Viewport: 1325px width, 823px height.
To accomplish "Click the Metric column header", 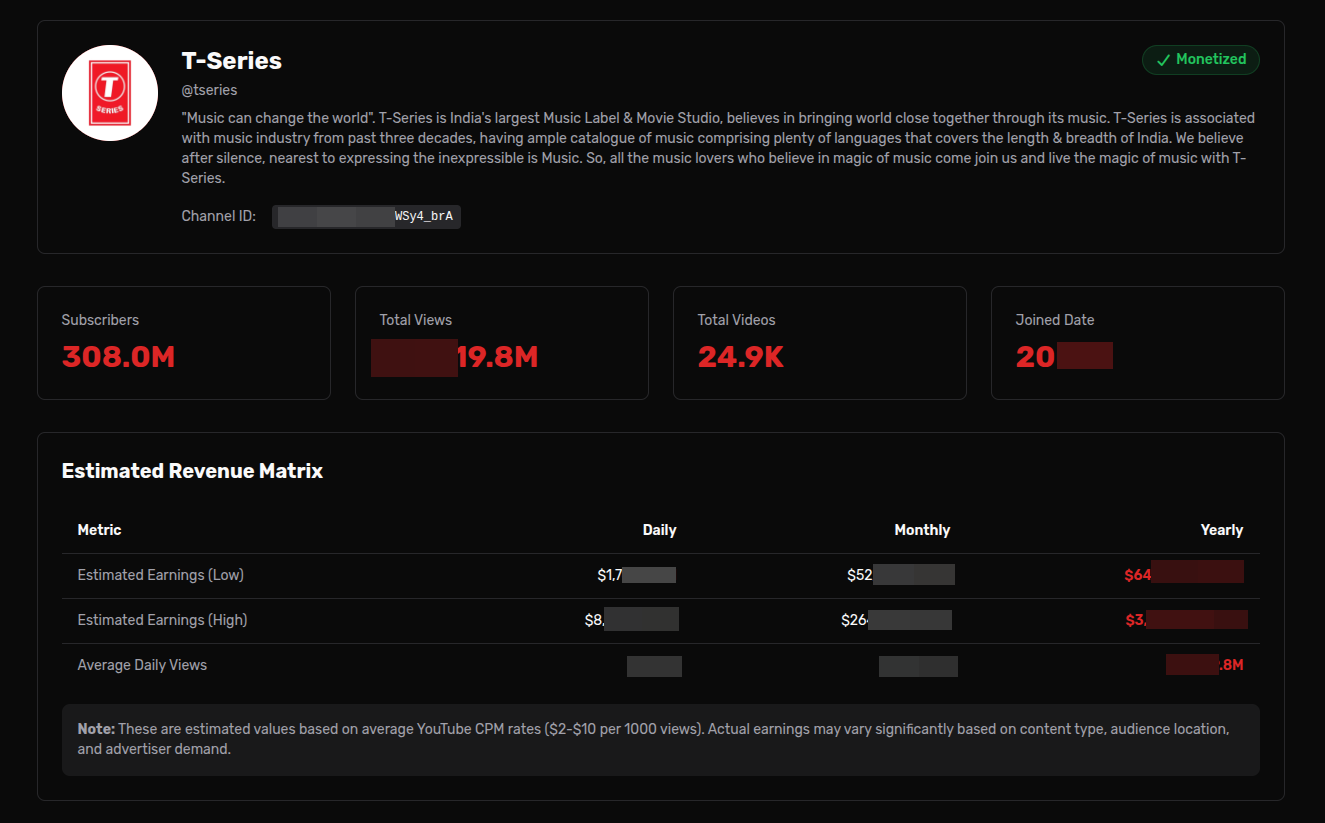I will click(99, 530).
